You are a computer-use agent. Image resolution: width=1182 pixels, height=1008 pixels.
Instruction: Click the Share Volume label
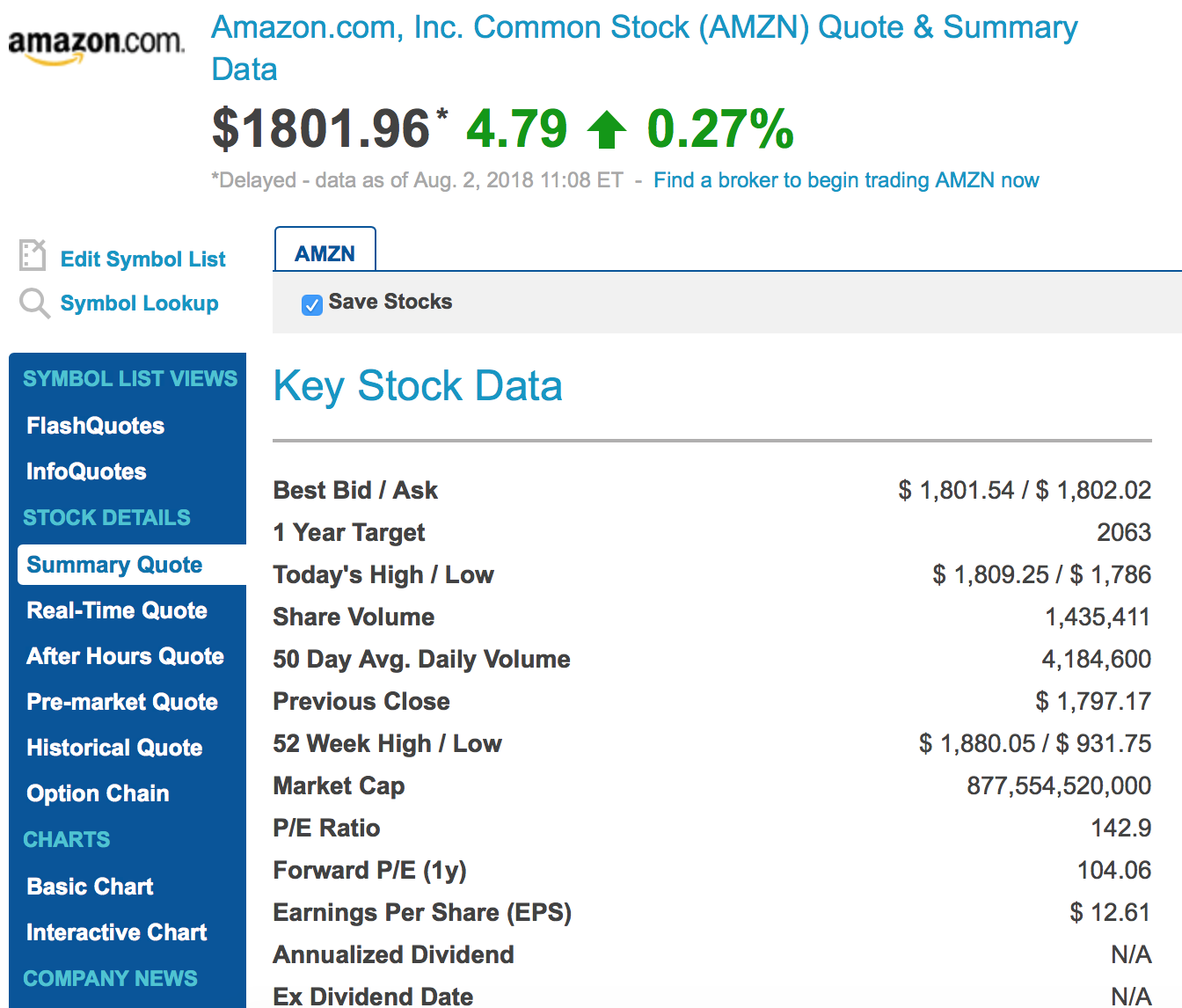point(354,617)
